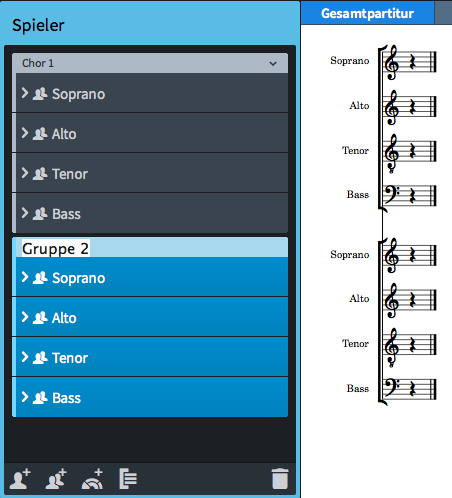
Task: Expand the Chor 1 Alto player card
Action: click(25, 133)
